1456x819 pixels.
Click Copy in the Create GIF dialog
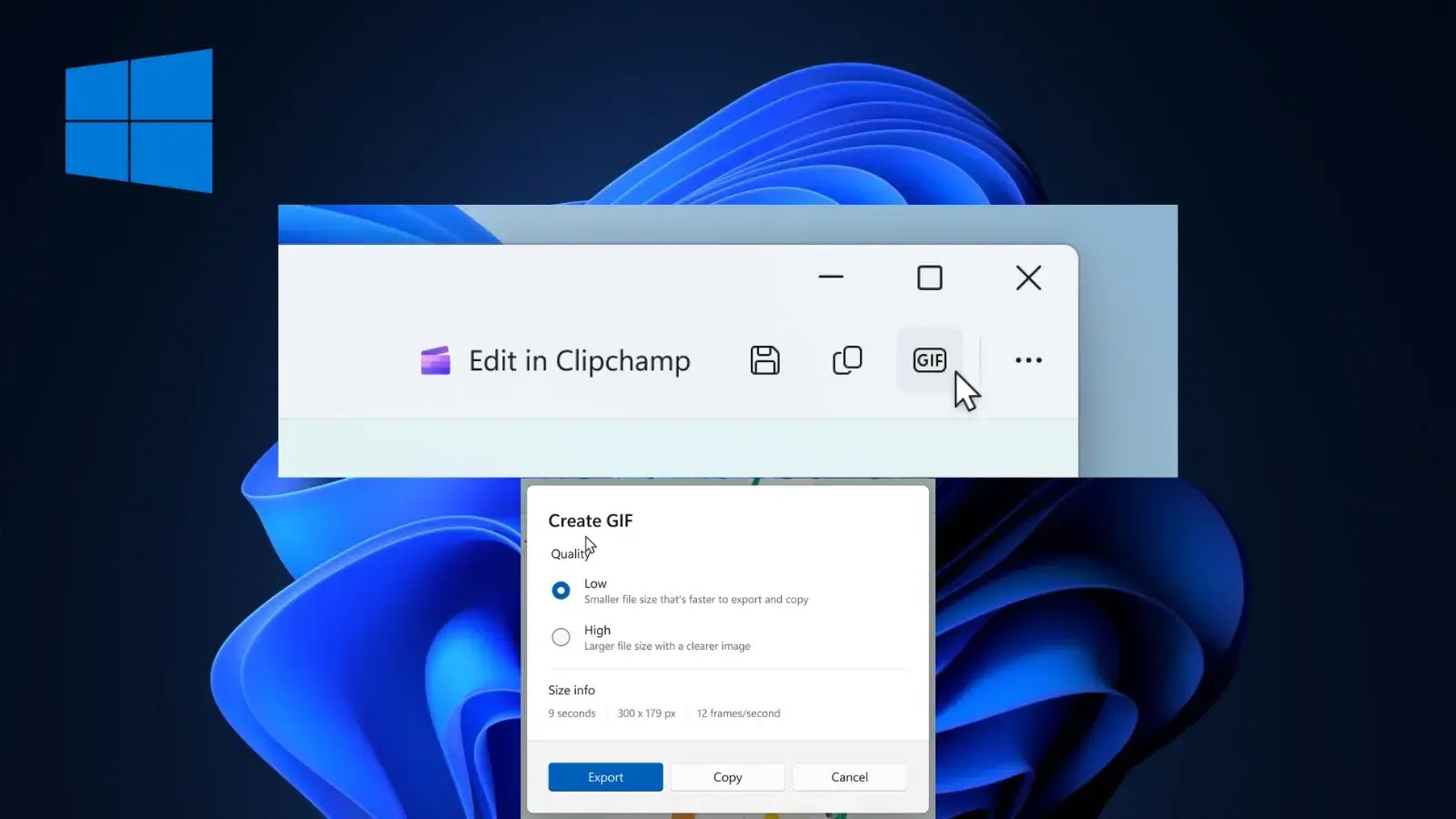tap(727, 776)
